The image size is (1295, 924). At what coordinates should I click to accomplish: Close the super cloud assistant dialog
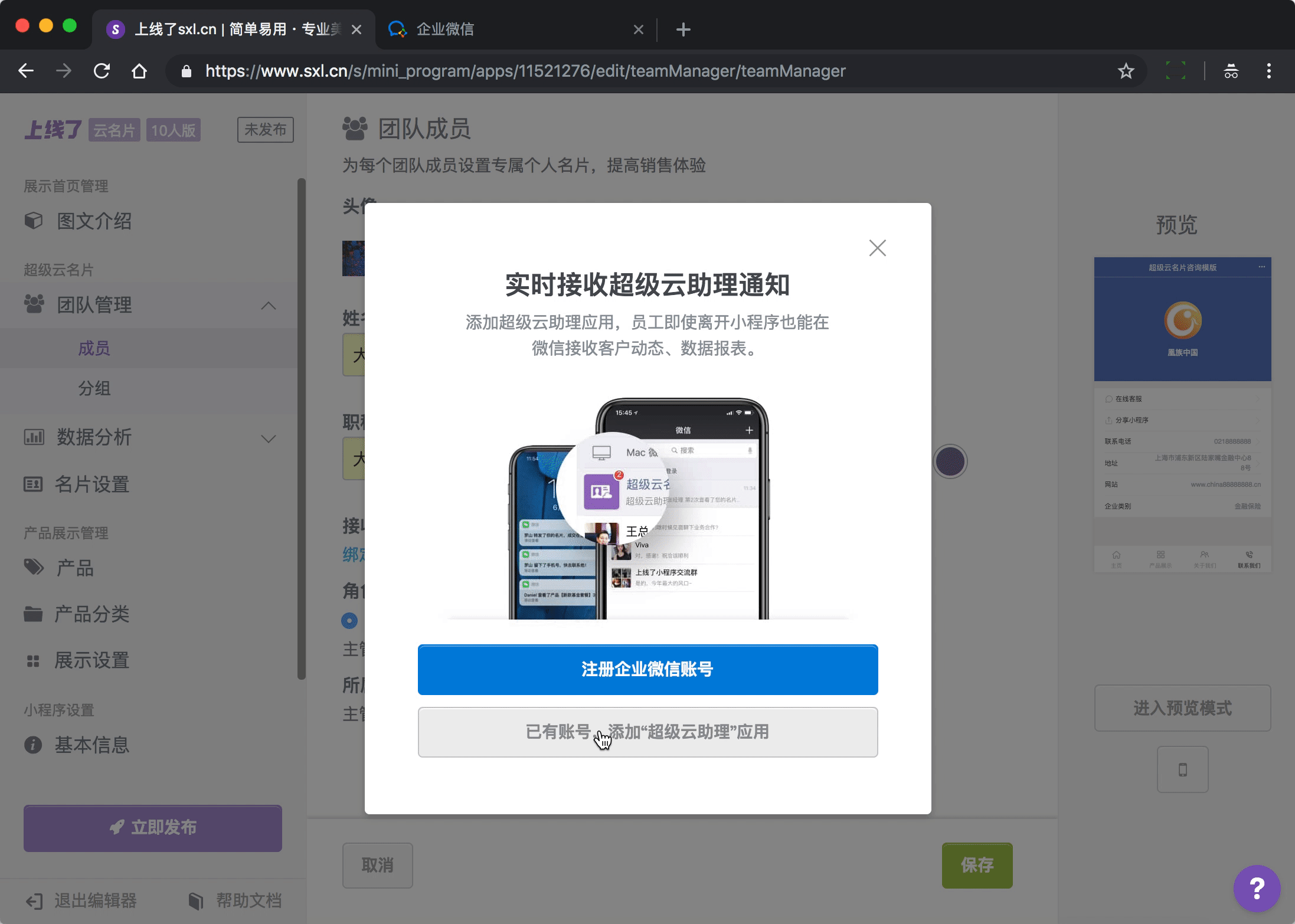[x=877, y=248]
